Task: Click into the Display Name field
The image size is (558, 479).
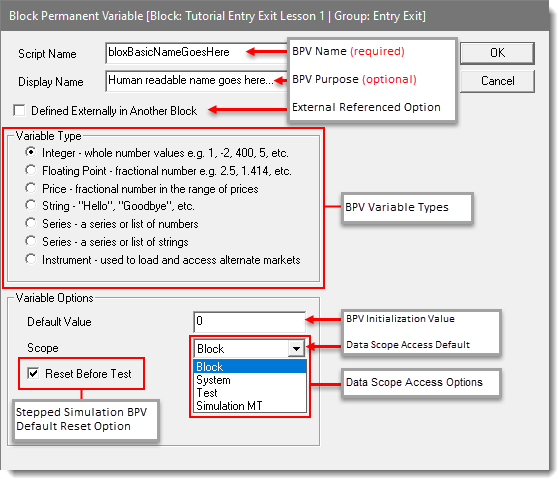Action: coord(196,81)
